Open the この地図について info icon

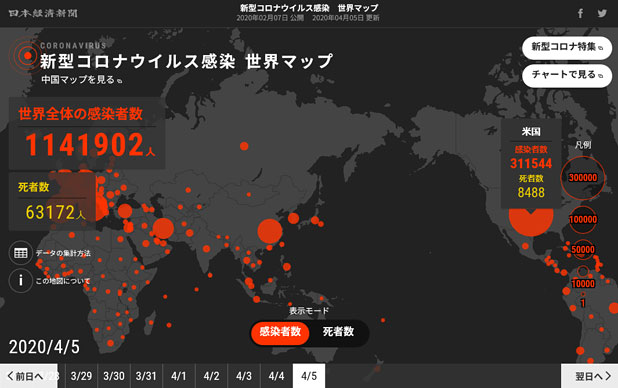[20, 280]
